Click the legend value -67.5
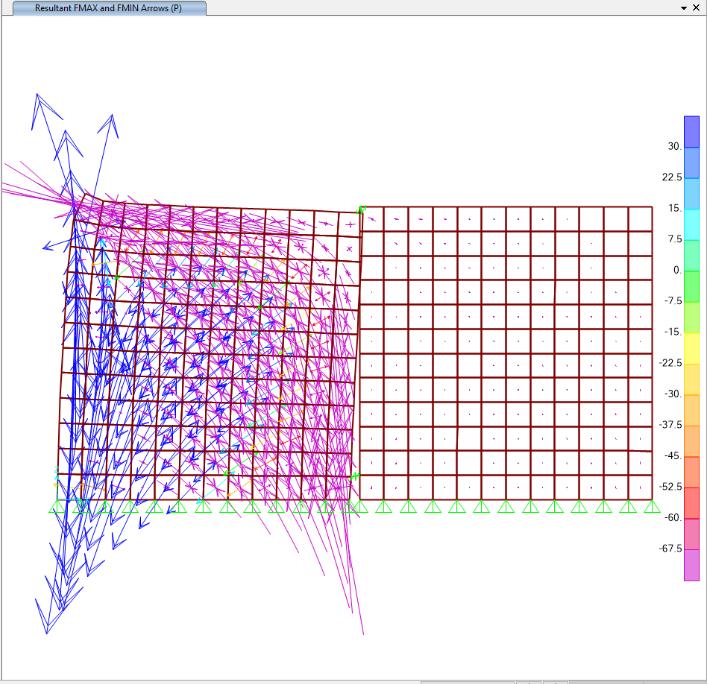The height and width of the screenshot is (684, 707). click(x=670, y=549)
